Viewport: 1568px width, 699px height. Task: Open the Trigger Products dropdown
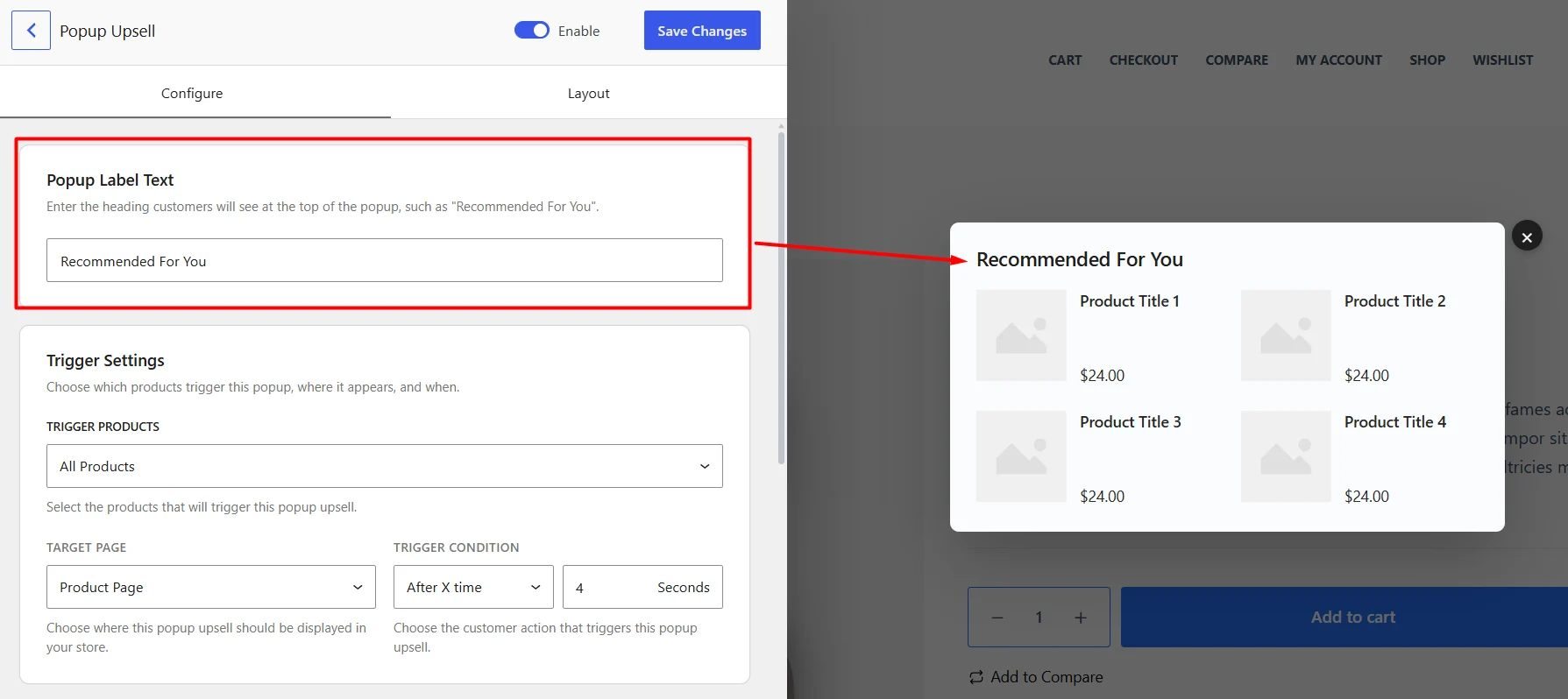tap(385, 466)
